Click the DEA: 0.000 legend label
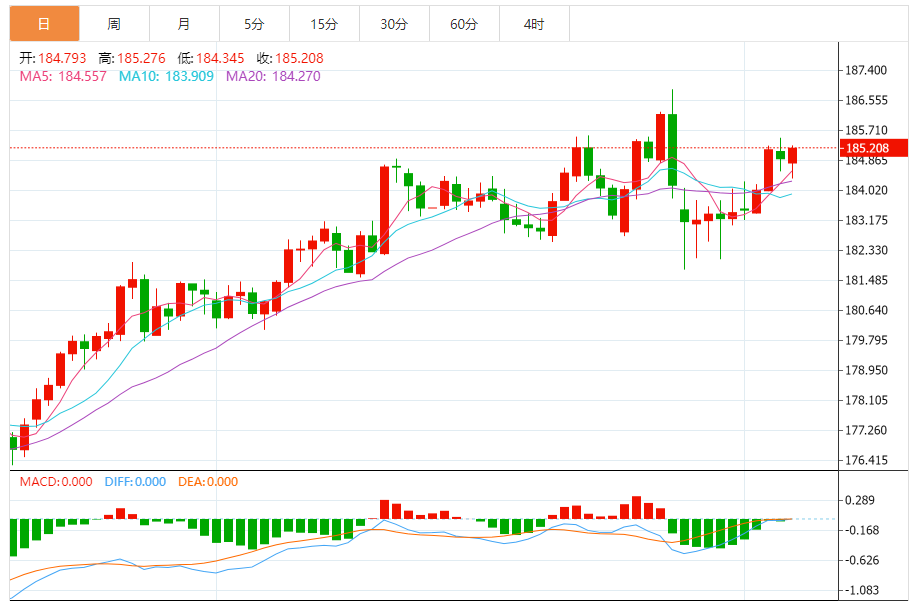The image size is (914, 601). click(x=208, y=482)
